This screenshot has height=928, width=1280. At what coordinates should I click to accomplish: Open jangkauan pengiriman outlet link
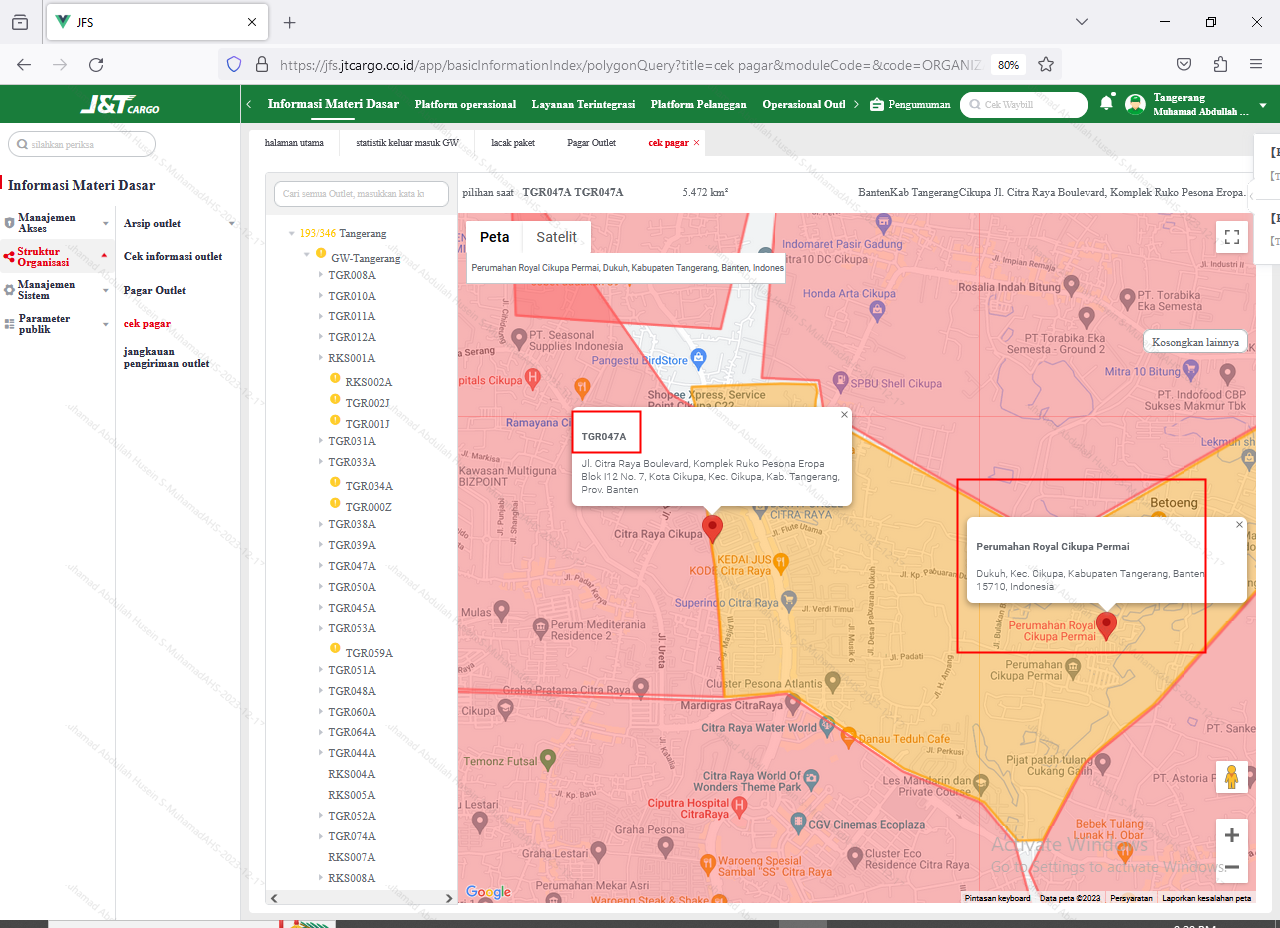pos(166,357)
